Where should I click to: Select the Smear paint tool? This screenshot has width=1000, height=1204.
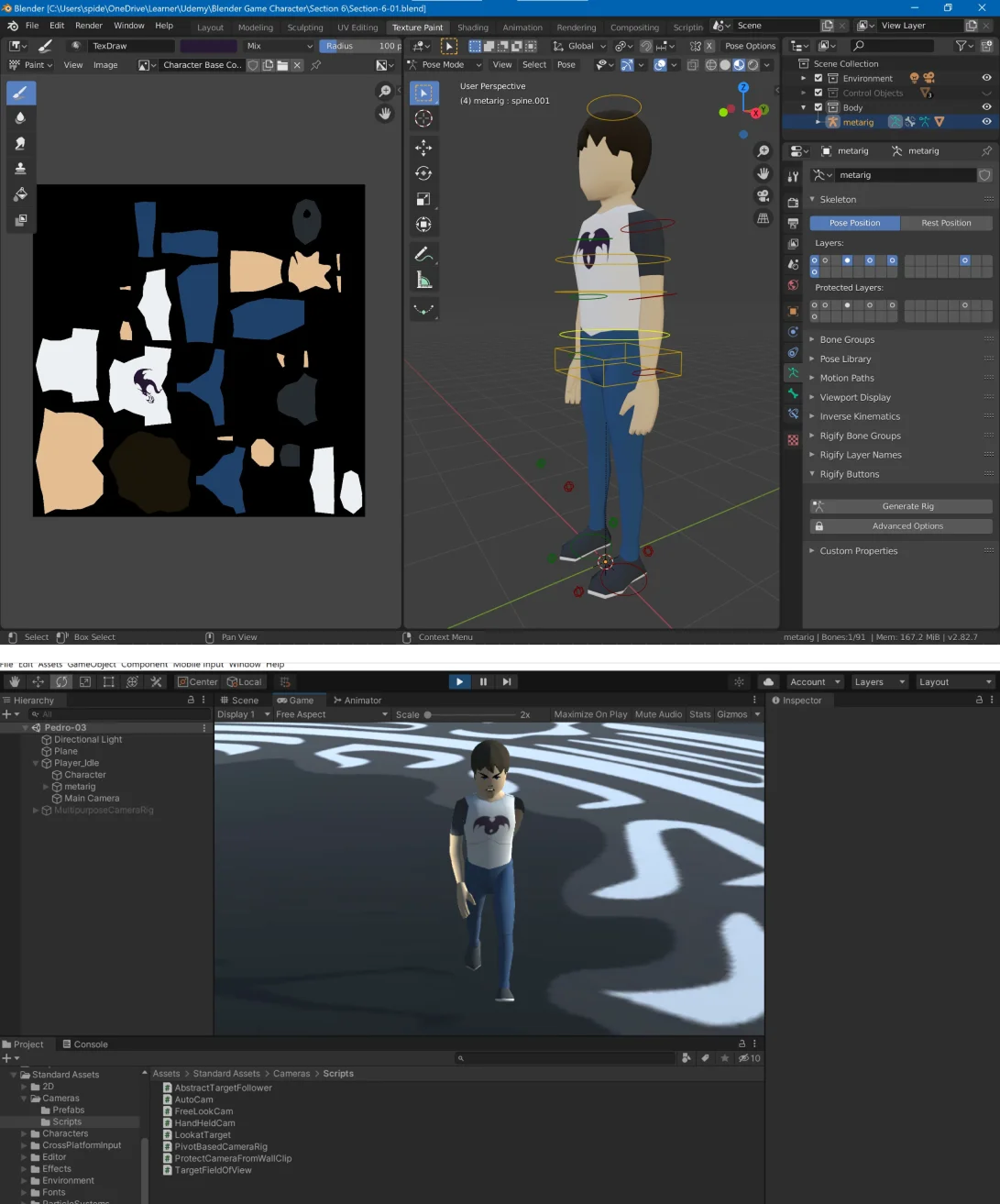pos(21,144)
